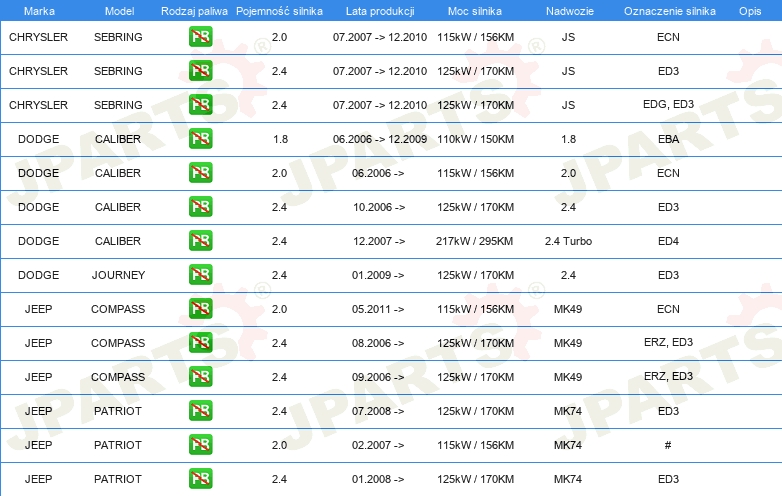The image size is (782, 496).
Task: Select MK74 body cell in Patriot 2.0 row
Action: (x=568, y=445)
